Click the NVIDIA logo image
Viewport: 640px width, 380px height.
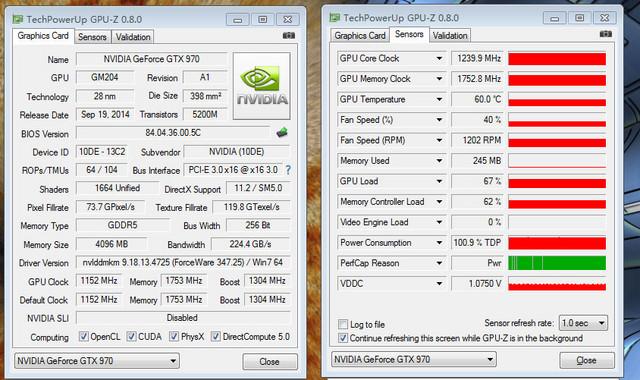[262, 86]
